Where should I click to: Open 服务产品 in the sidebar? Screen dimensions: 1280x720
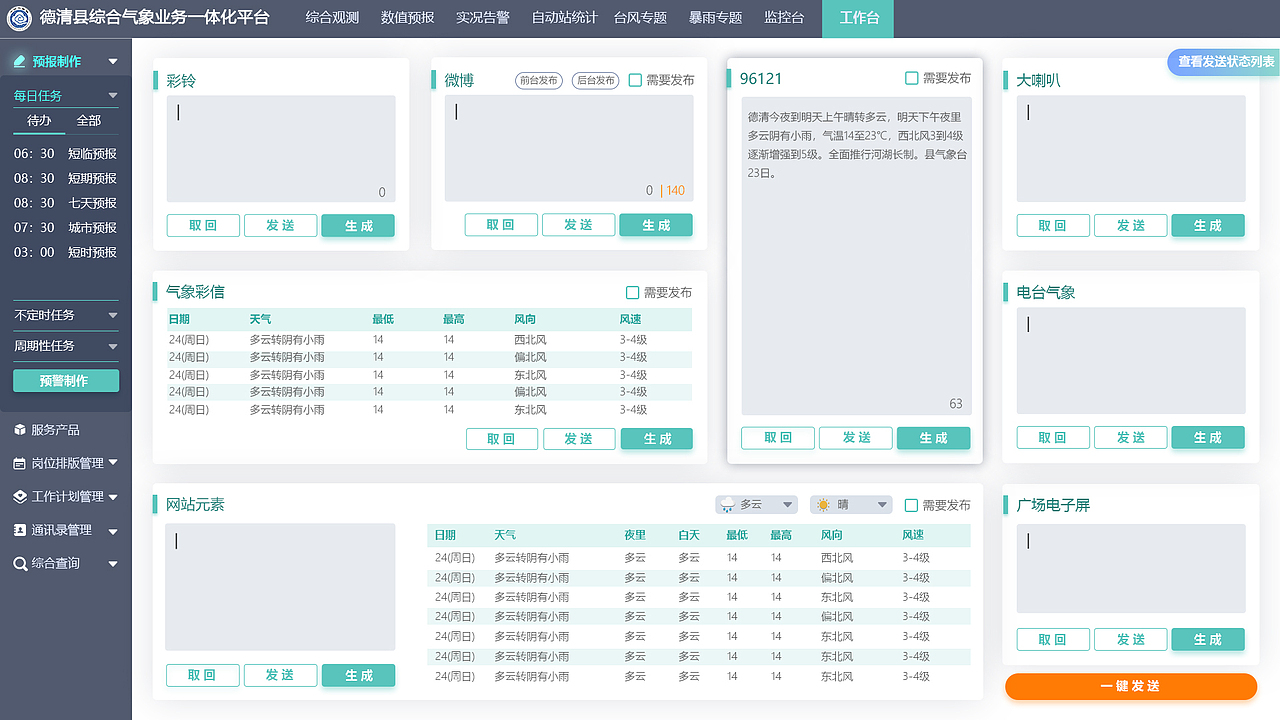coord(55,430)
